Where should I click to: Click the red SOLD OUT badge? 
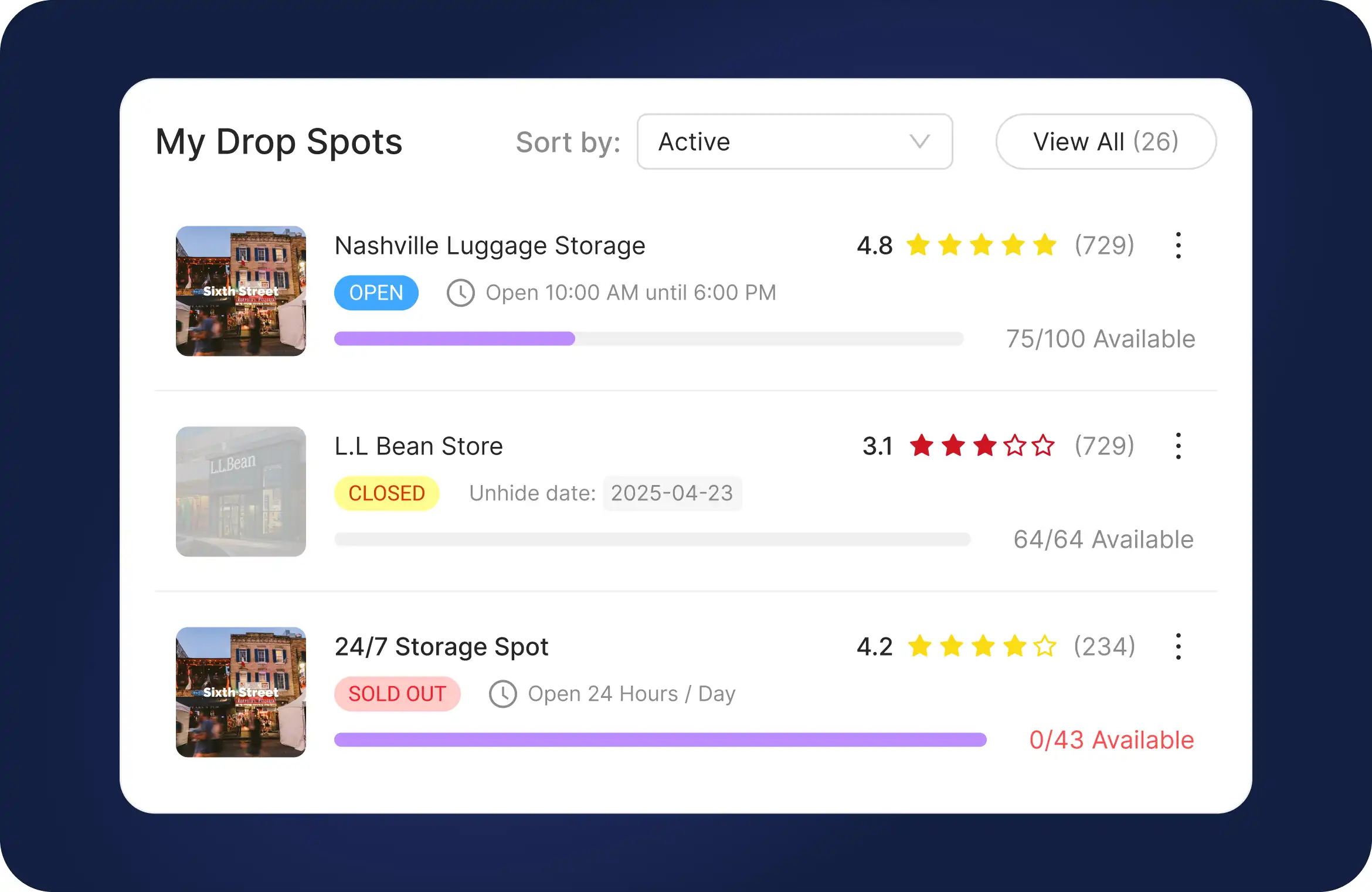pyautogui.click(x=398, y=694)
